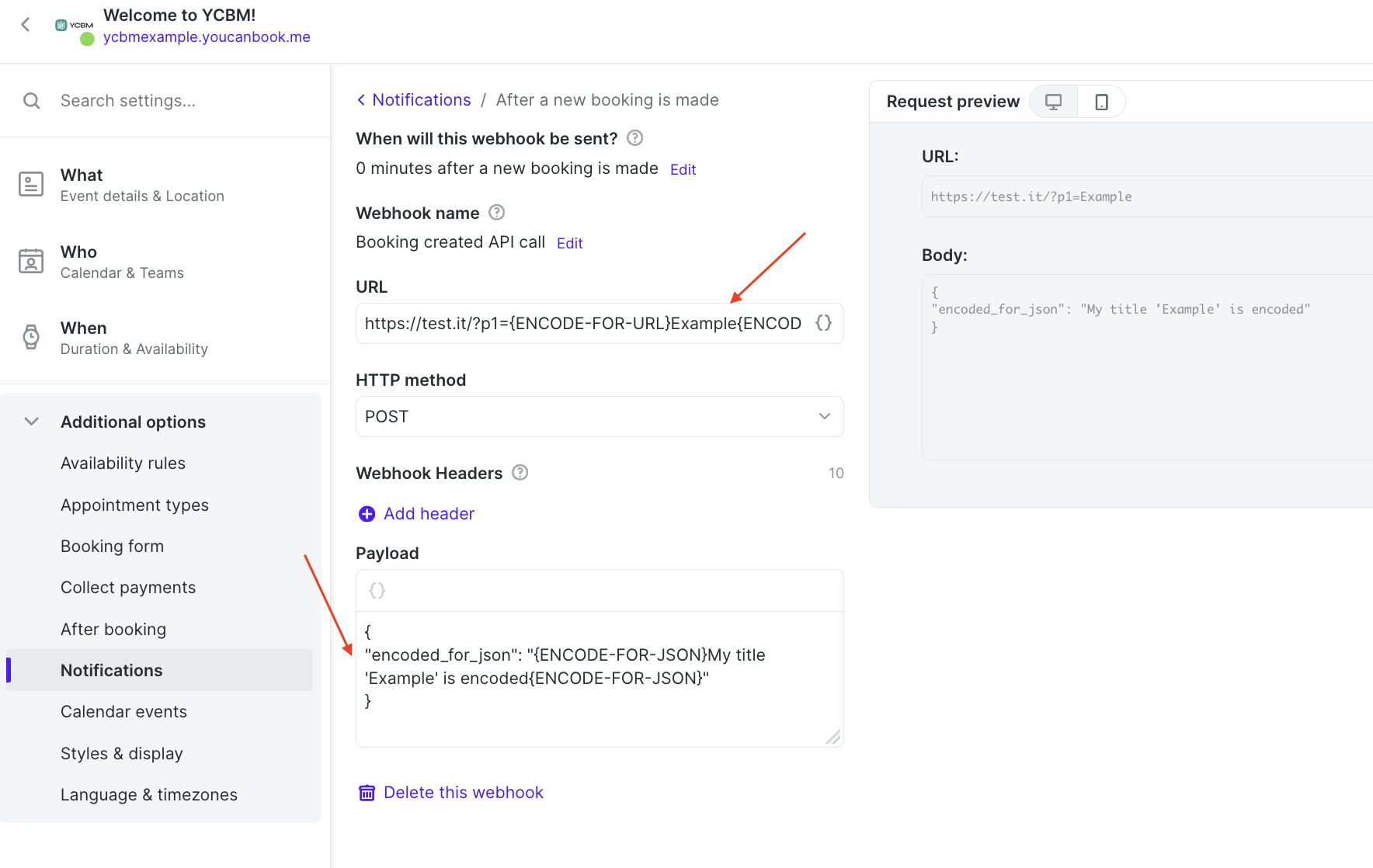
Task: Click the When watch icon
Action: [x=31, y=338]
